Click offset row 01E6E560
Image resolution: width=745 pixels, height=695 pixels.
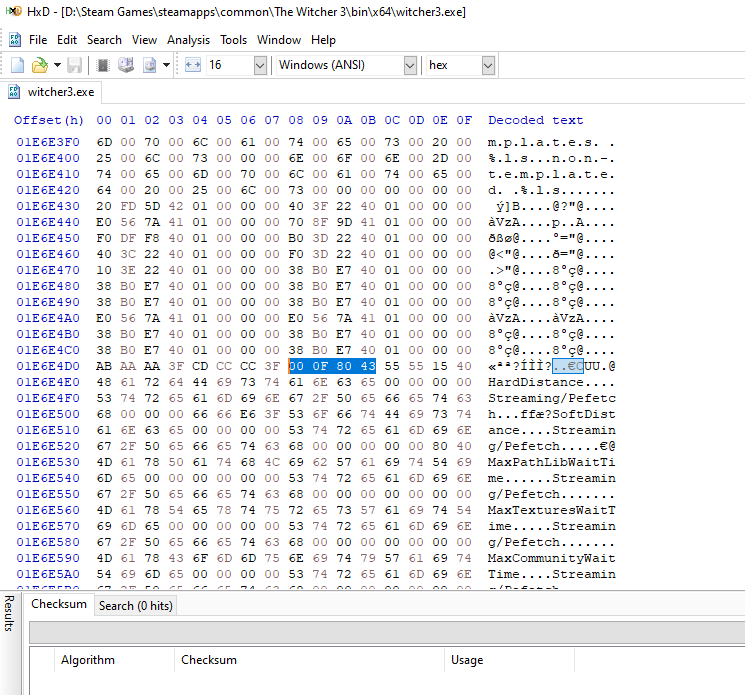point(48,510)
